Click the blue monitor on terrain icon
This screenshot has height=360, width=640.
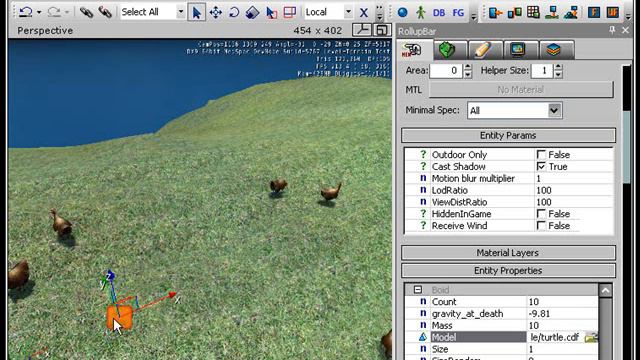pos(552,12)
